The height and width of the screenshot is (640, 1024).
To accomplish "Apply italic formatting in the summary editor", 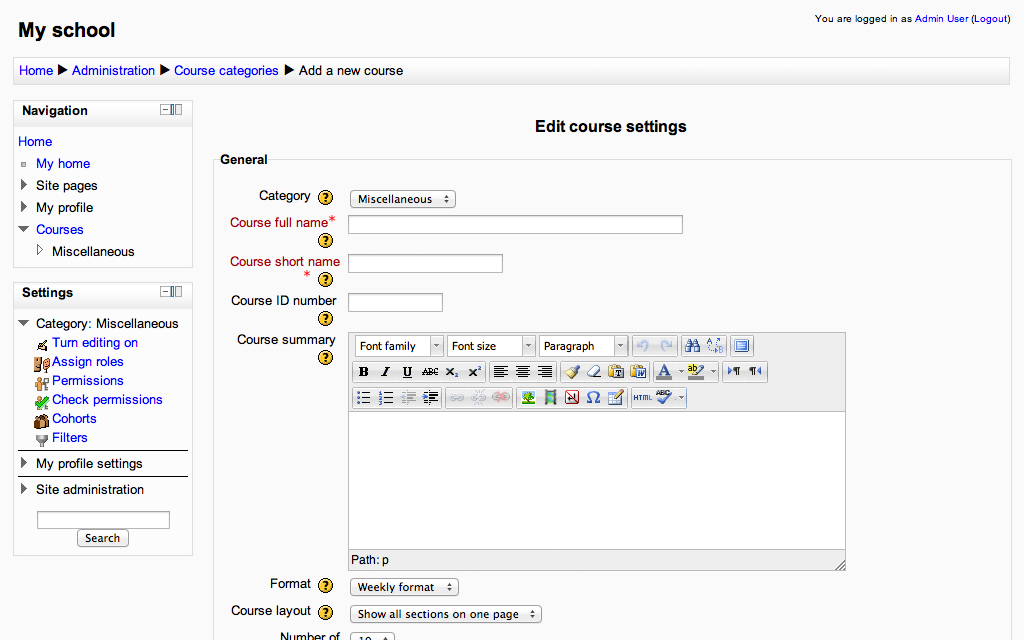I will [386, 372].
